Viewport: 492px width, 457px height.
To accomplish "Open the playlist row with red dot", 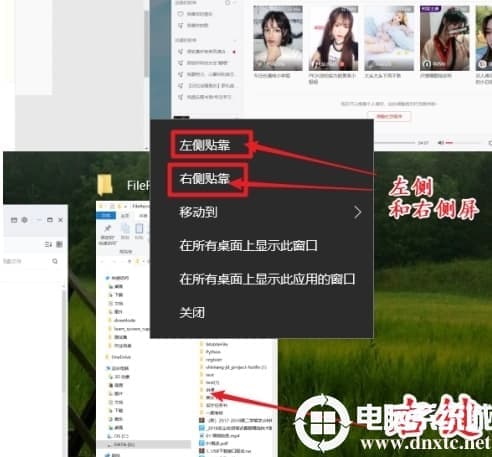I will click(x=207, y=52).
